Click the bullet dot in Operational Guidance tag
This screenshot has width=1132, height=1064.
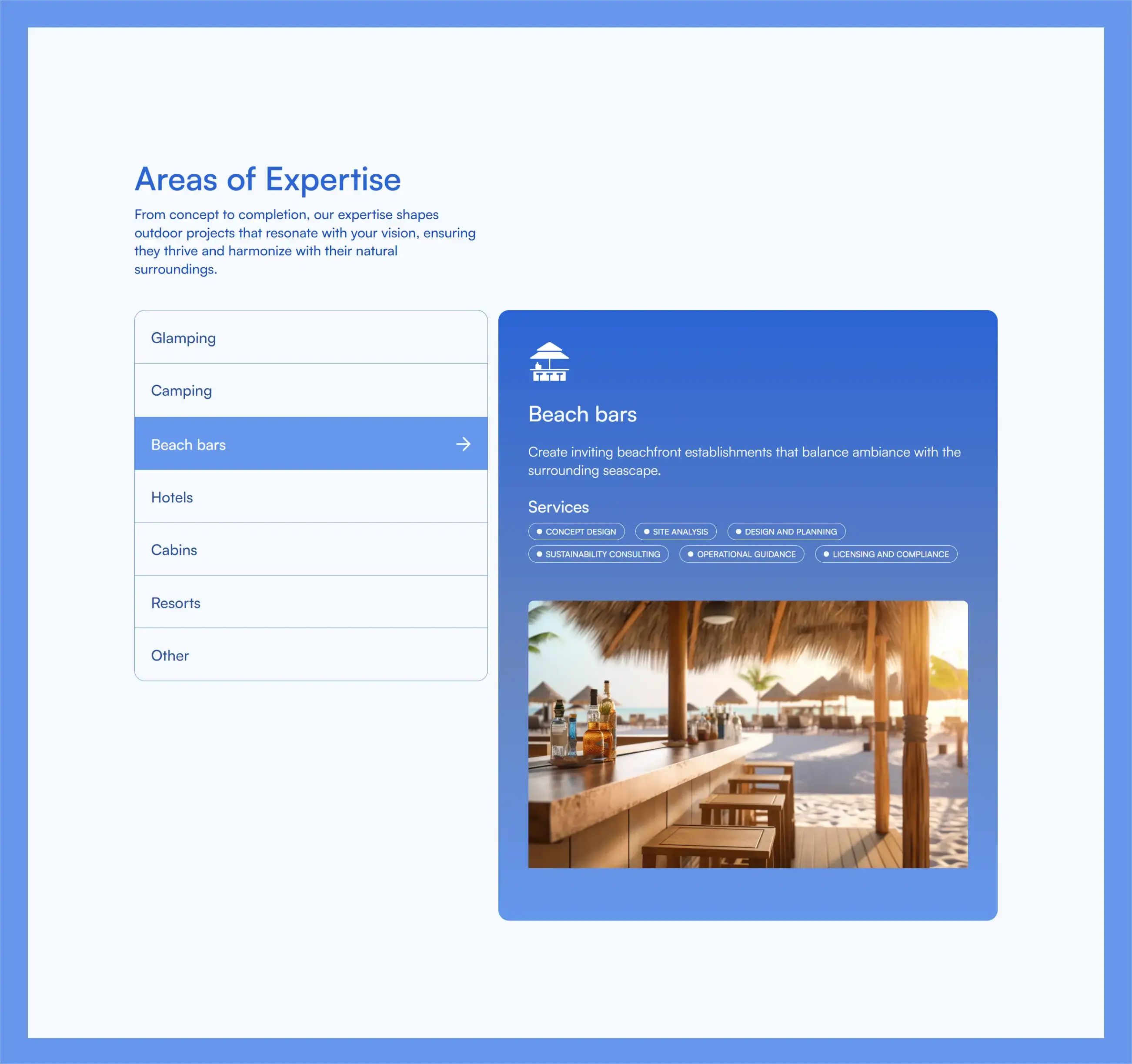pos(690,554)
